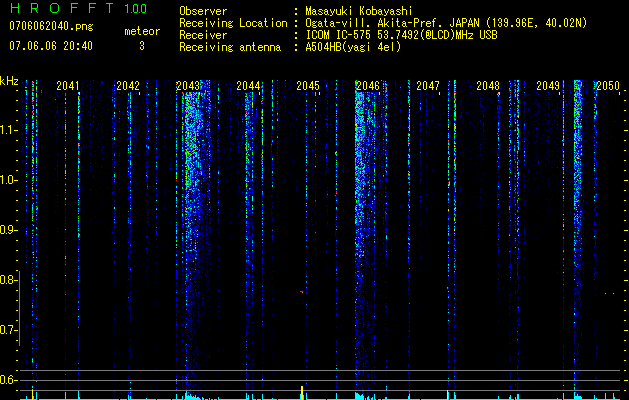Click the 2044 time marker
The image size is (629, 400).
(x=248, y=86)
